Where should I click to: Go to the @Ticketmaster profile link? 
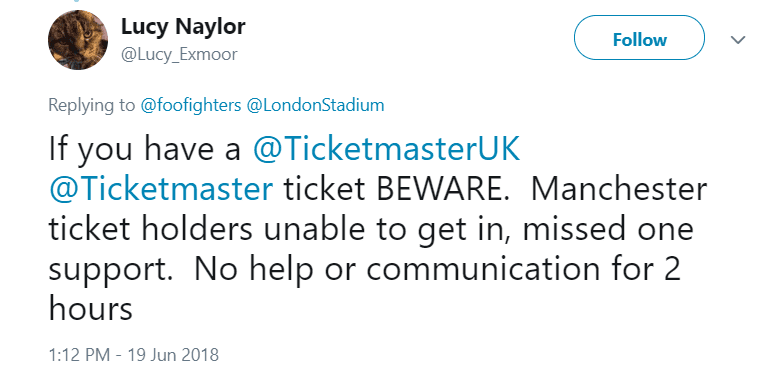pyautogui.click(x=161, y=190)
